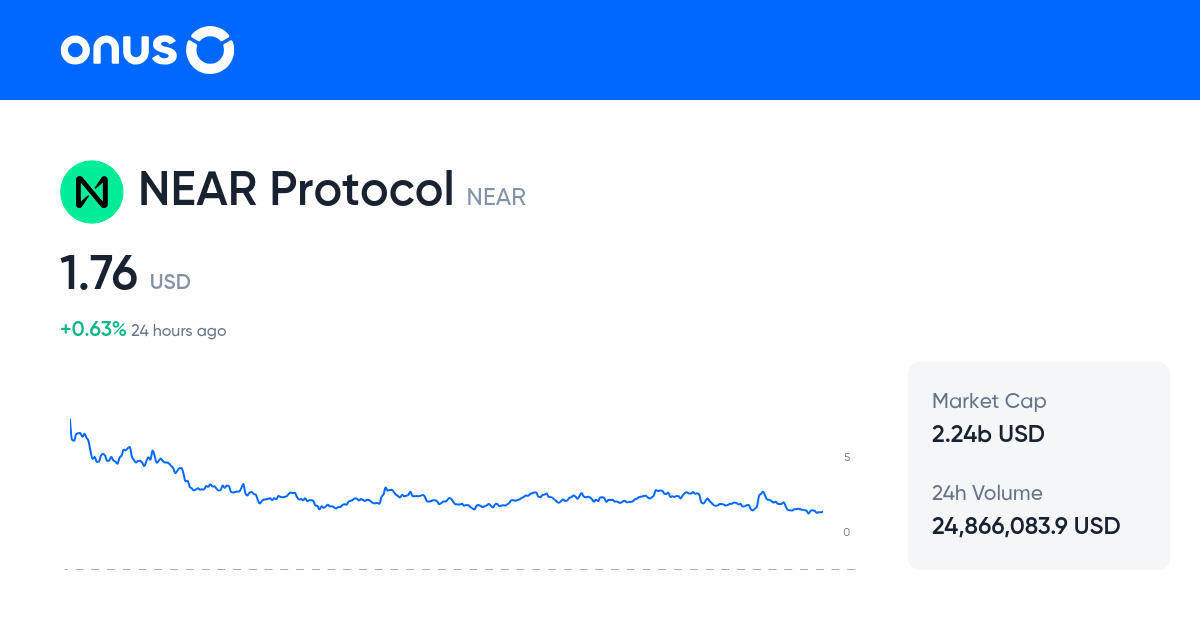Screen dimensions: 1200x630
Task: Toggle USD currency display next to price
Action: [169, 281]
